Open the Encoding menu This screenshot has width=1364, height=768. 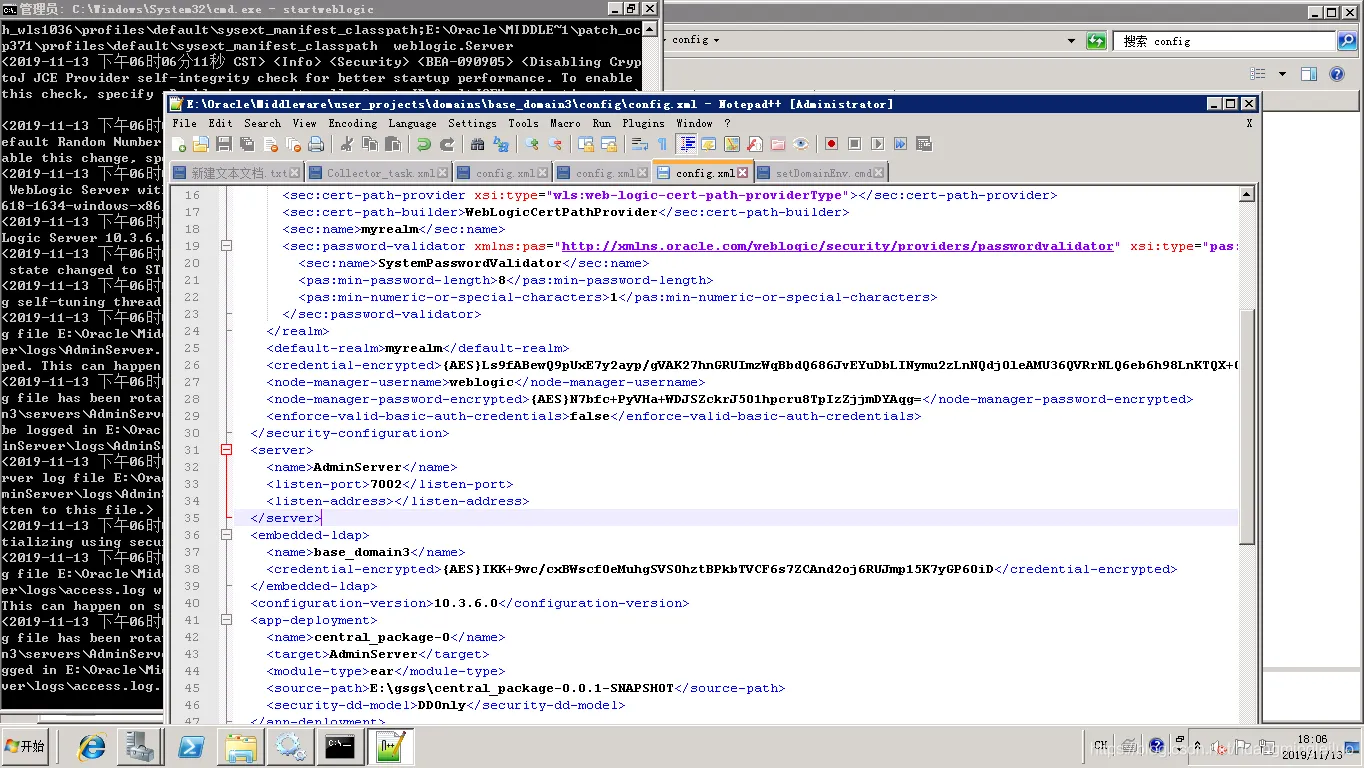pyautogui.click(x=353, y=123)
